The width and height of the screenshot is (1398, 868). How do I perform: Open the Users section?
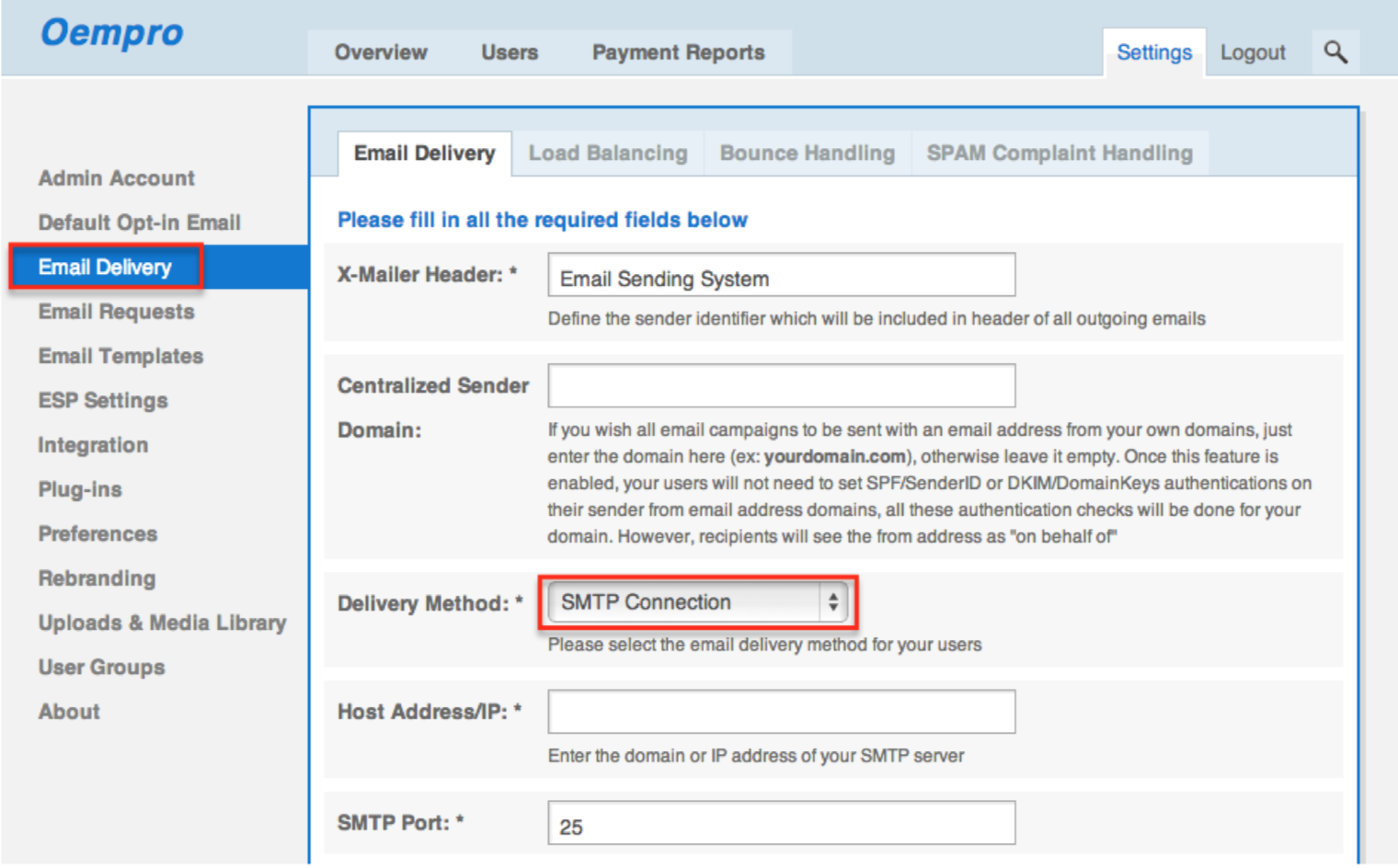pos(510,52)
